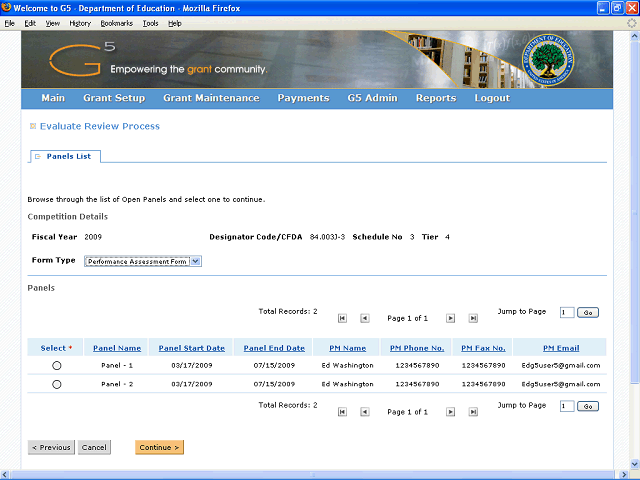The width and height of the screenshot is (640, 480).
Task: Click the Continue button
Action: pyautogui.click(x=159, y=447)
